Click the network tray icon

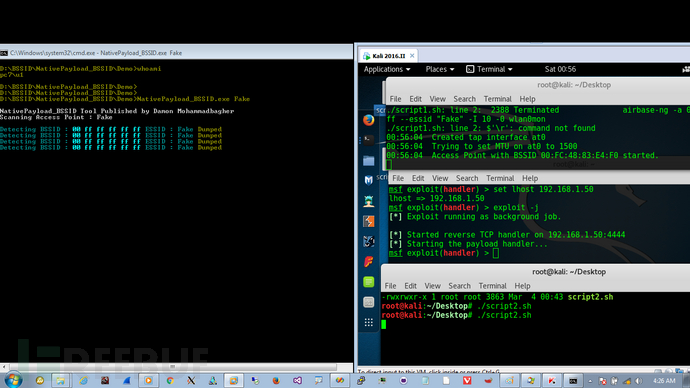pyautogui.click(x=627, y=381)
